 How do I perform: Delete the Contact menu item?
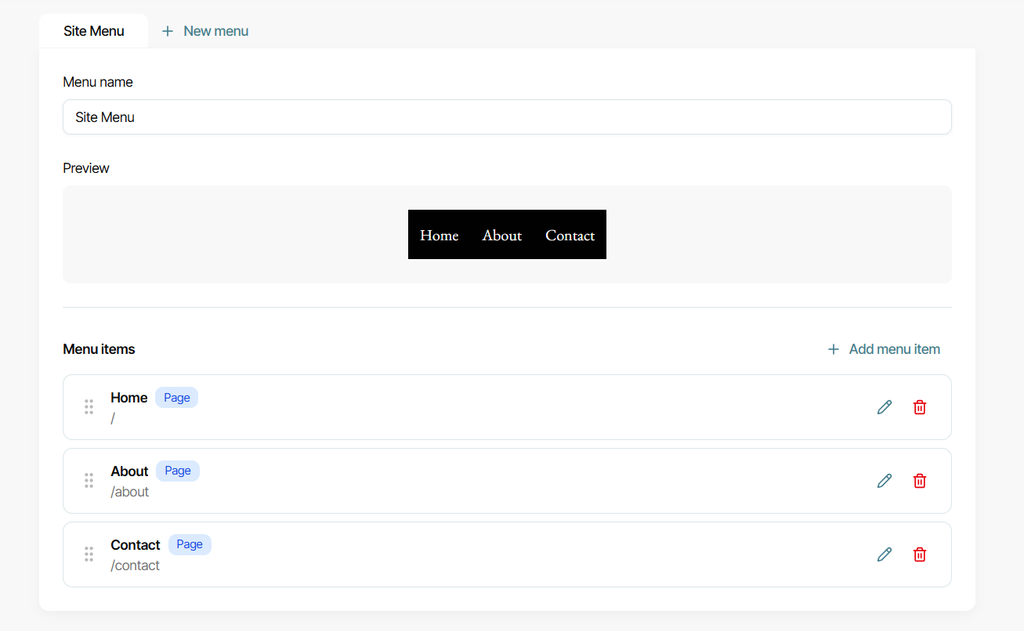[x=920, y=555]
